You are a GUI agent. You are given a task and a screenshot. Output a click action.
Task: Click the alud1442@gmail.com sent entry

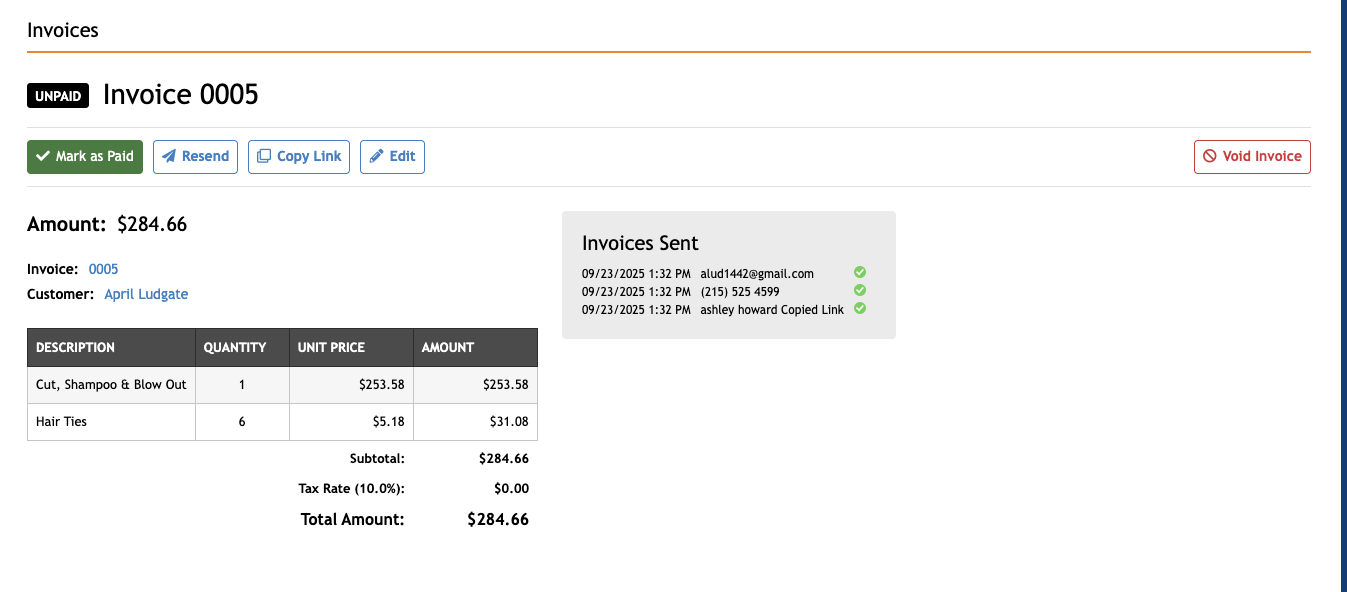(x=756, y=273)
